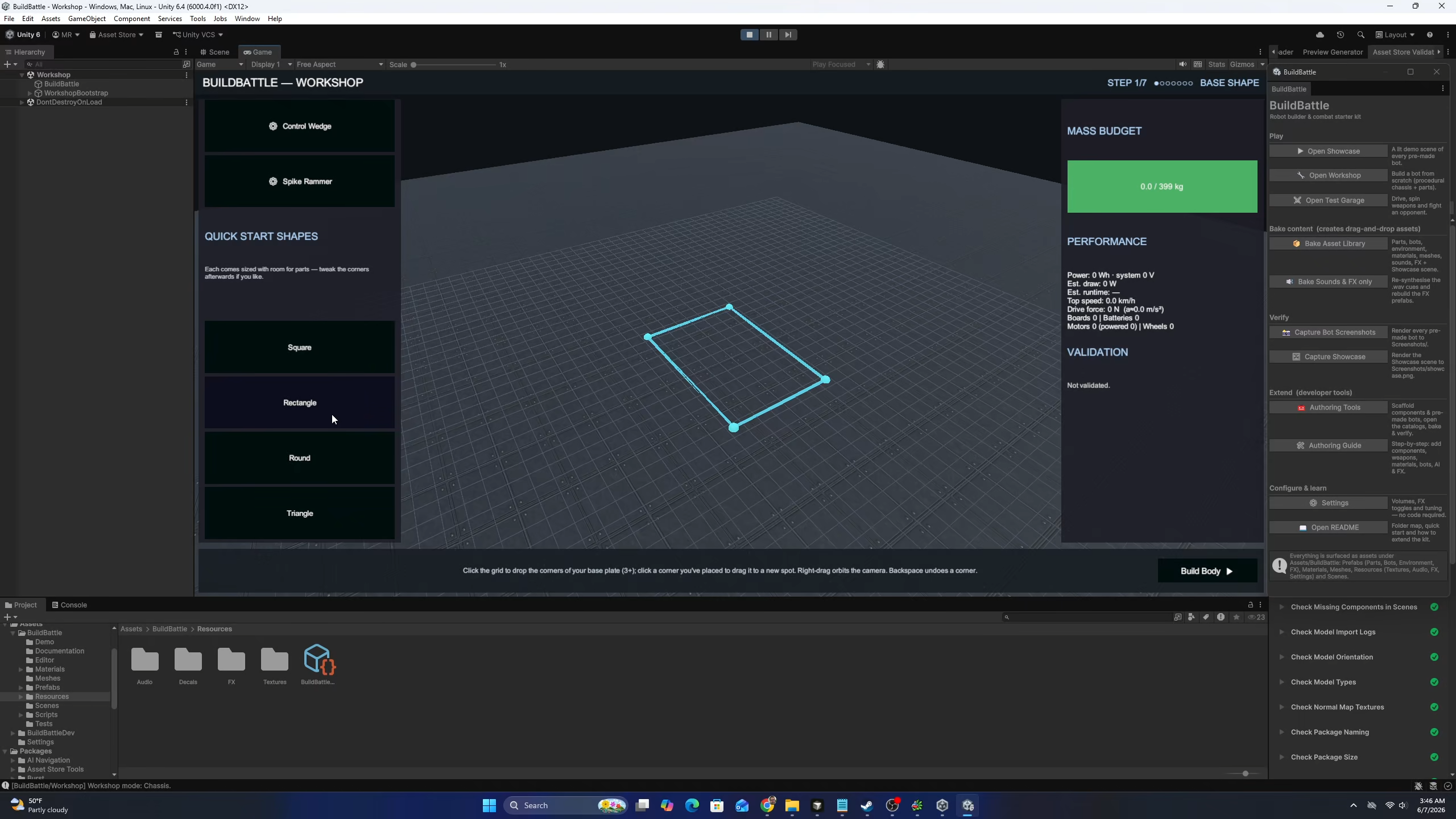Switch to the Preview Generator tab

click(1333, 52)
